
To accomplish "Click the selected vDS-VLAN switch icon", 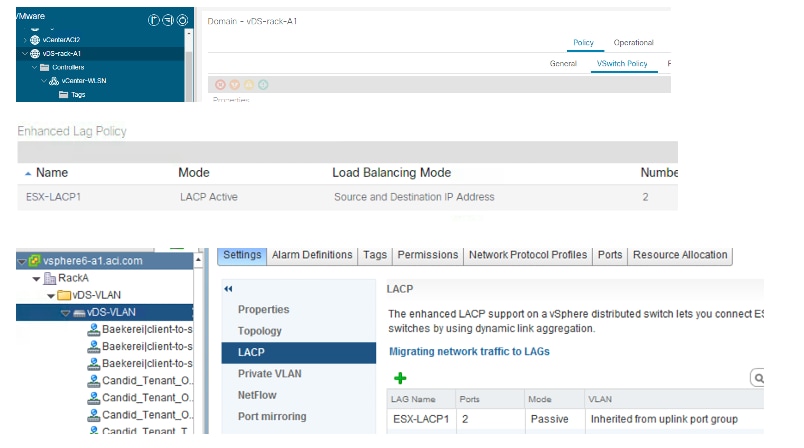I will 79,313.
